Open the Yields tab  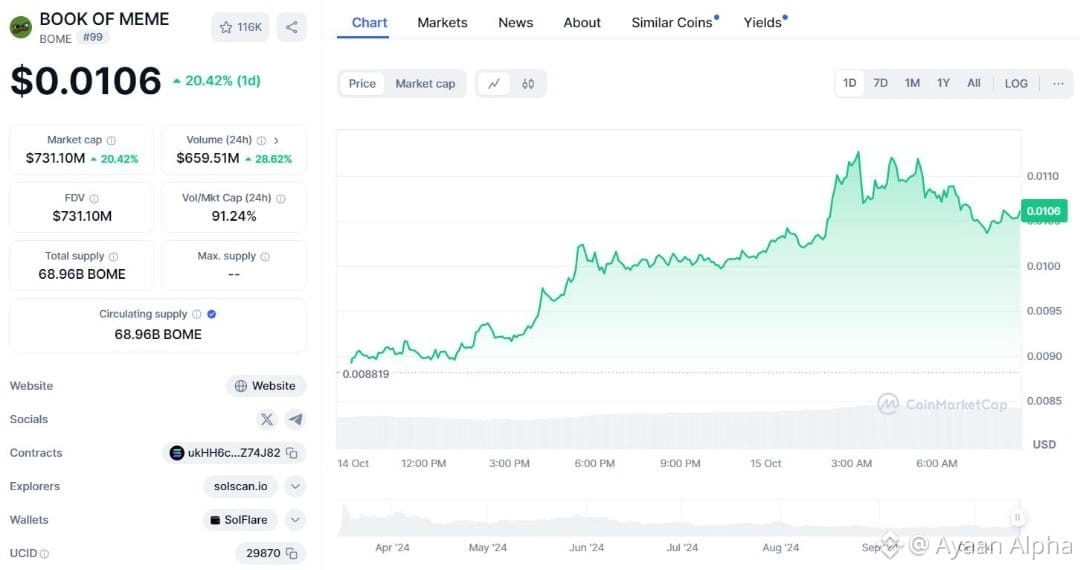coord(763,23)
